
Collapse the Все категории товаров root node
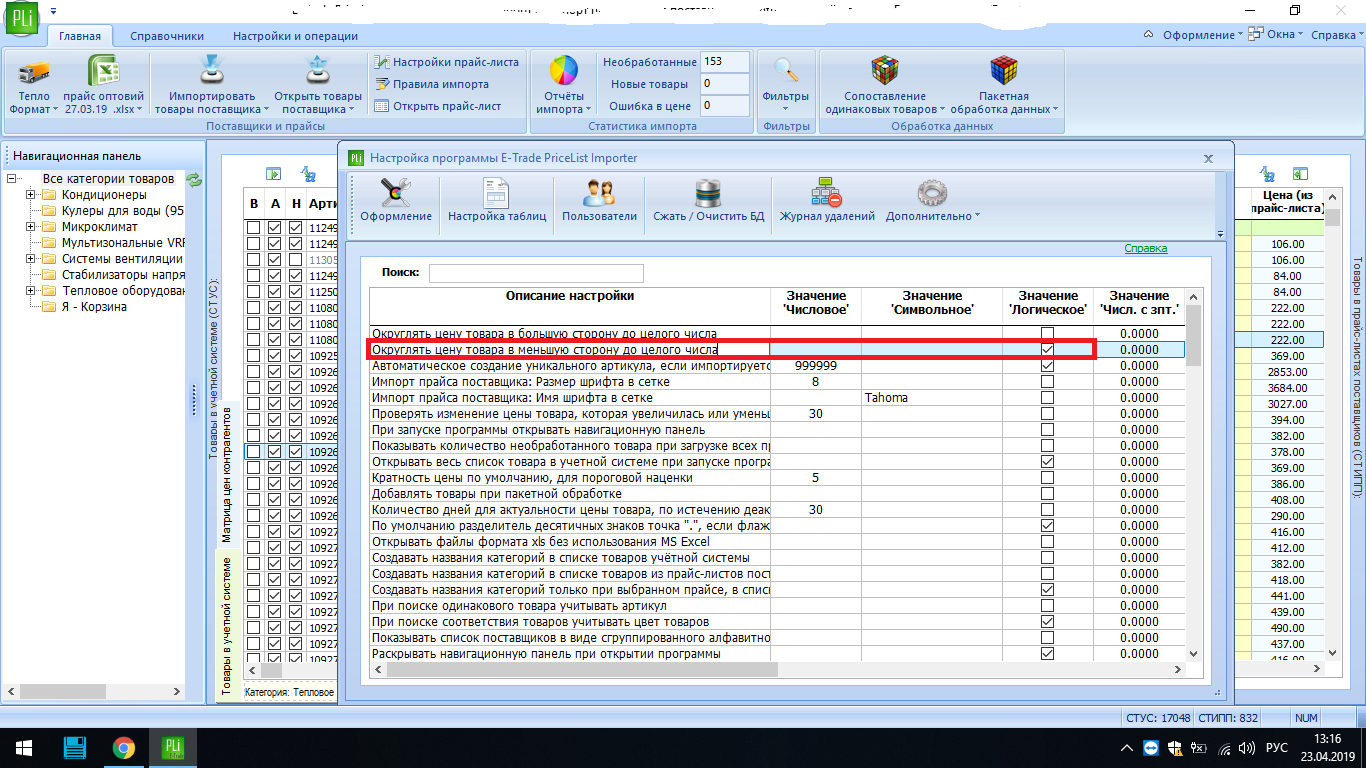click(11, 179)
